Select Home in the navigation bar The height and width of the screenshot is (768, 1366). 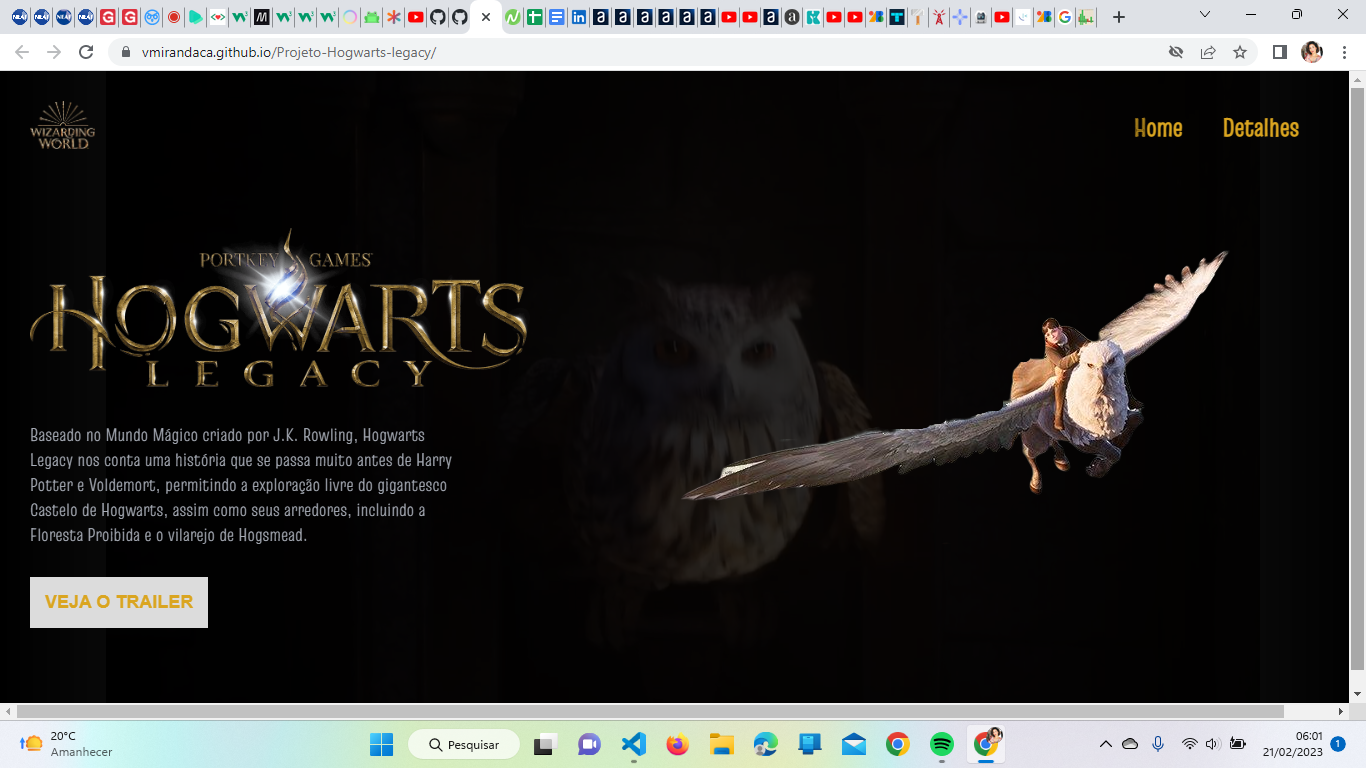pos(1157,128)
